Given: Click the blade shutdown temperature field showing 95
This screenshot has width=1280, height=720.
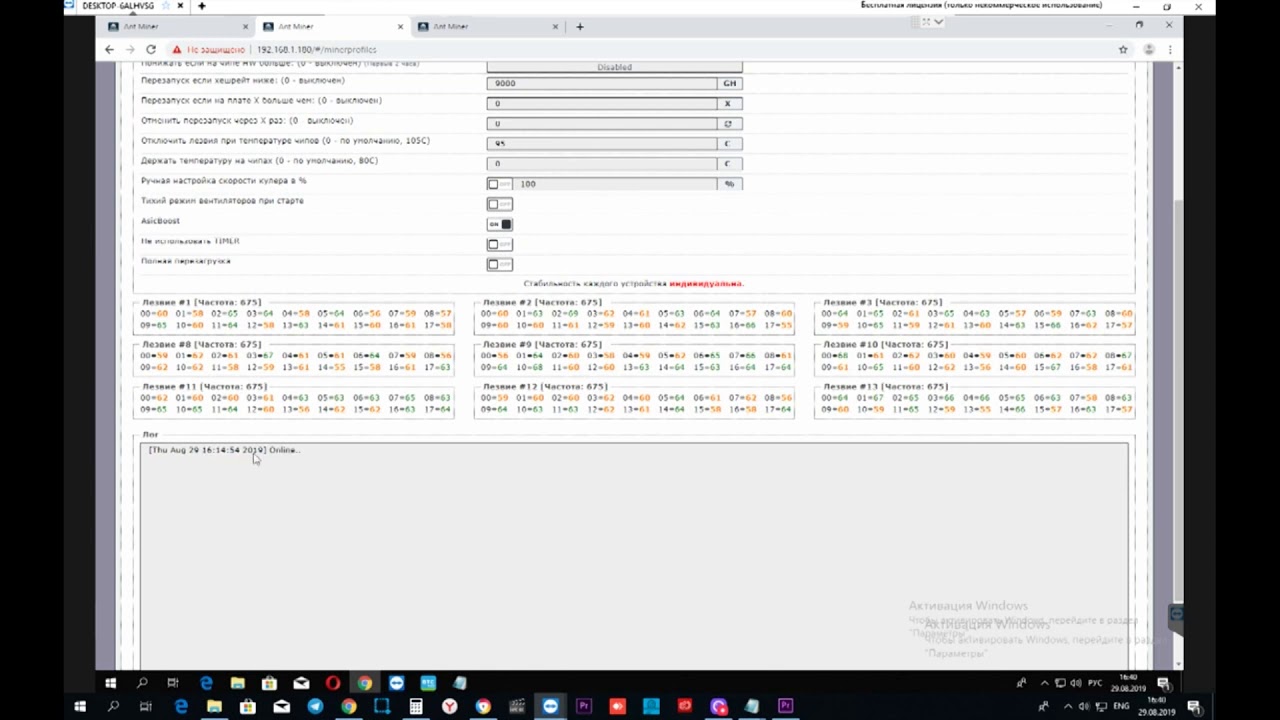Looking at the screenshot, I should click(x=602, y=143).
